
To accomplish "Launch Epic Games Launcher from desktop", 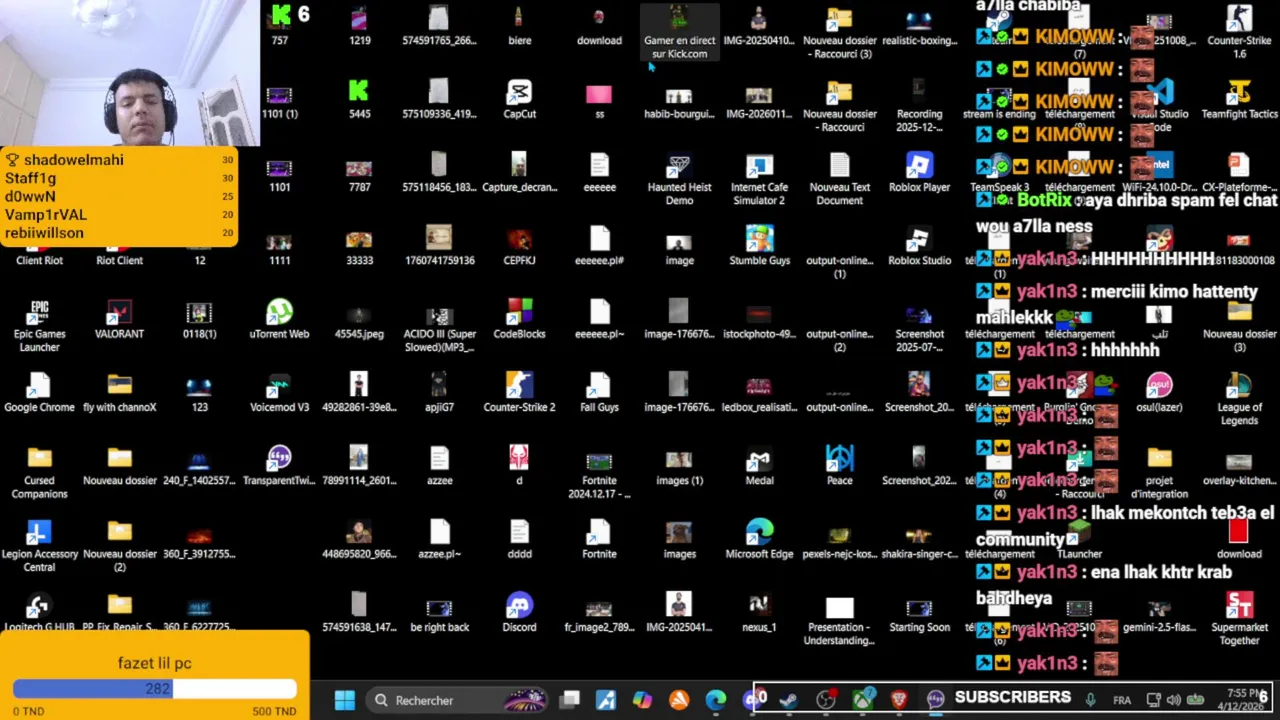I will pos(39,326).
